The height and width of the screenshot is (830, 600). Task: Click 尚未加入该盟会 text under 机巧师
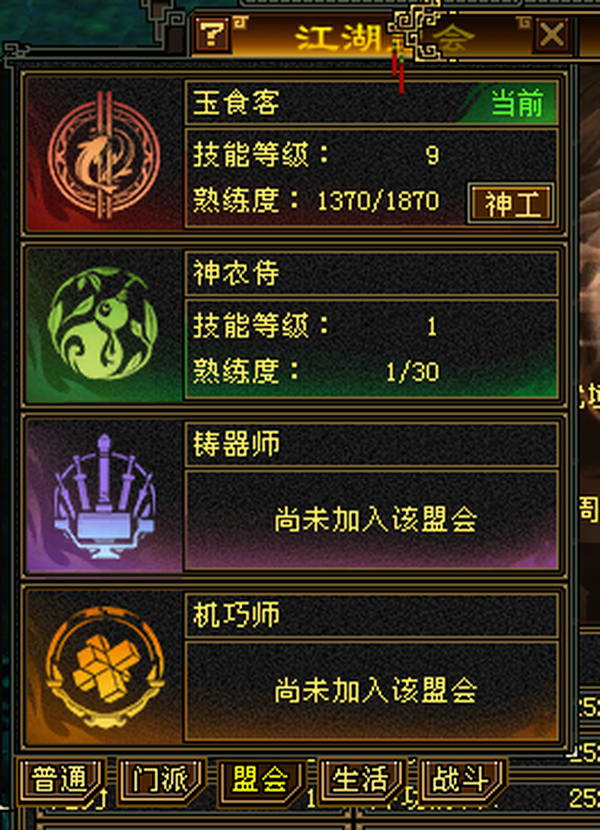(375, 690)
